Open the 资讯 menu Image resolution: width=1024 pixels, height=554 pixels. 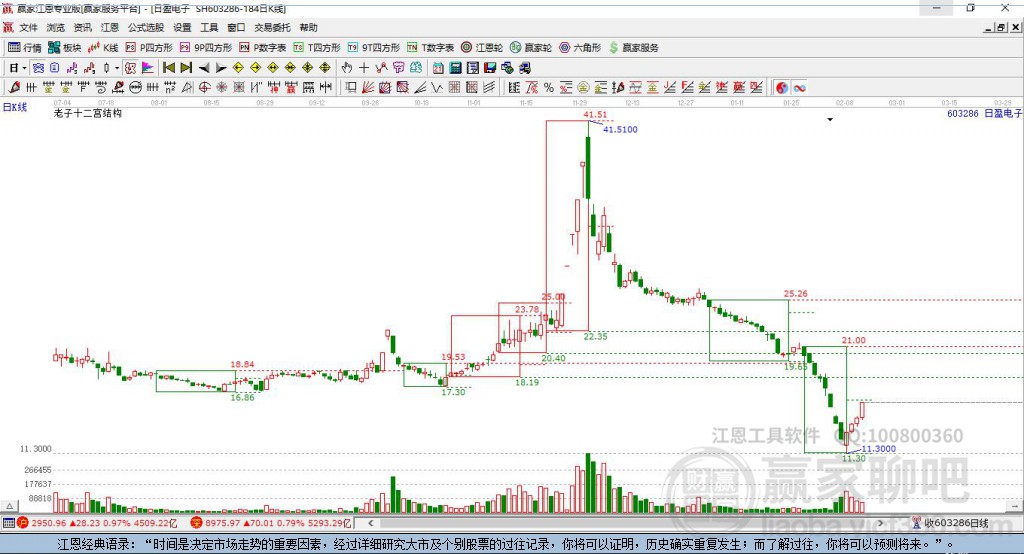pyautogui.click(x=82, y=27)
